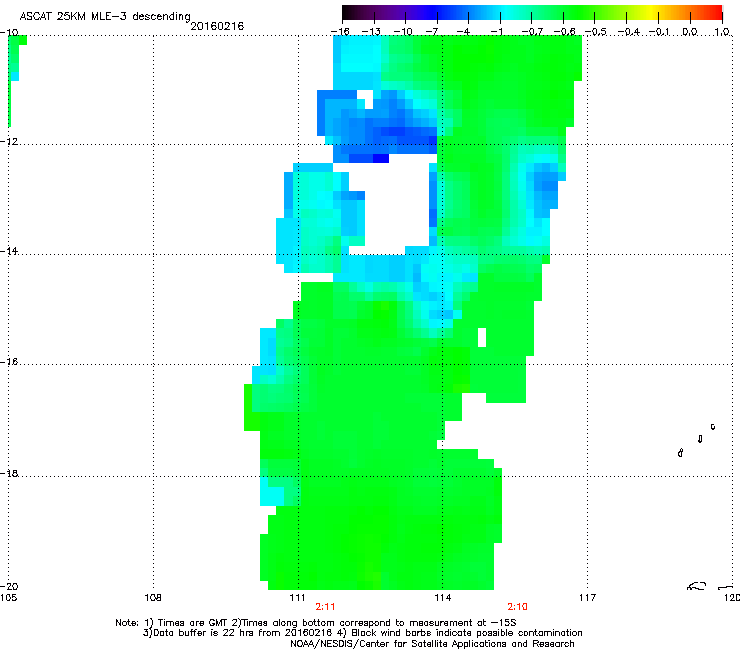Click the color bar label '-7'

coord(432,32)
